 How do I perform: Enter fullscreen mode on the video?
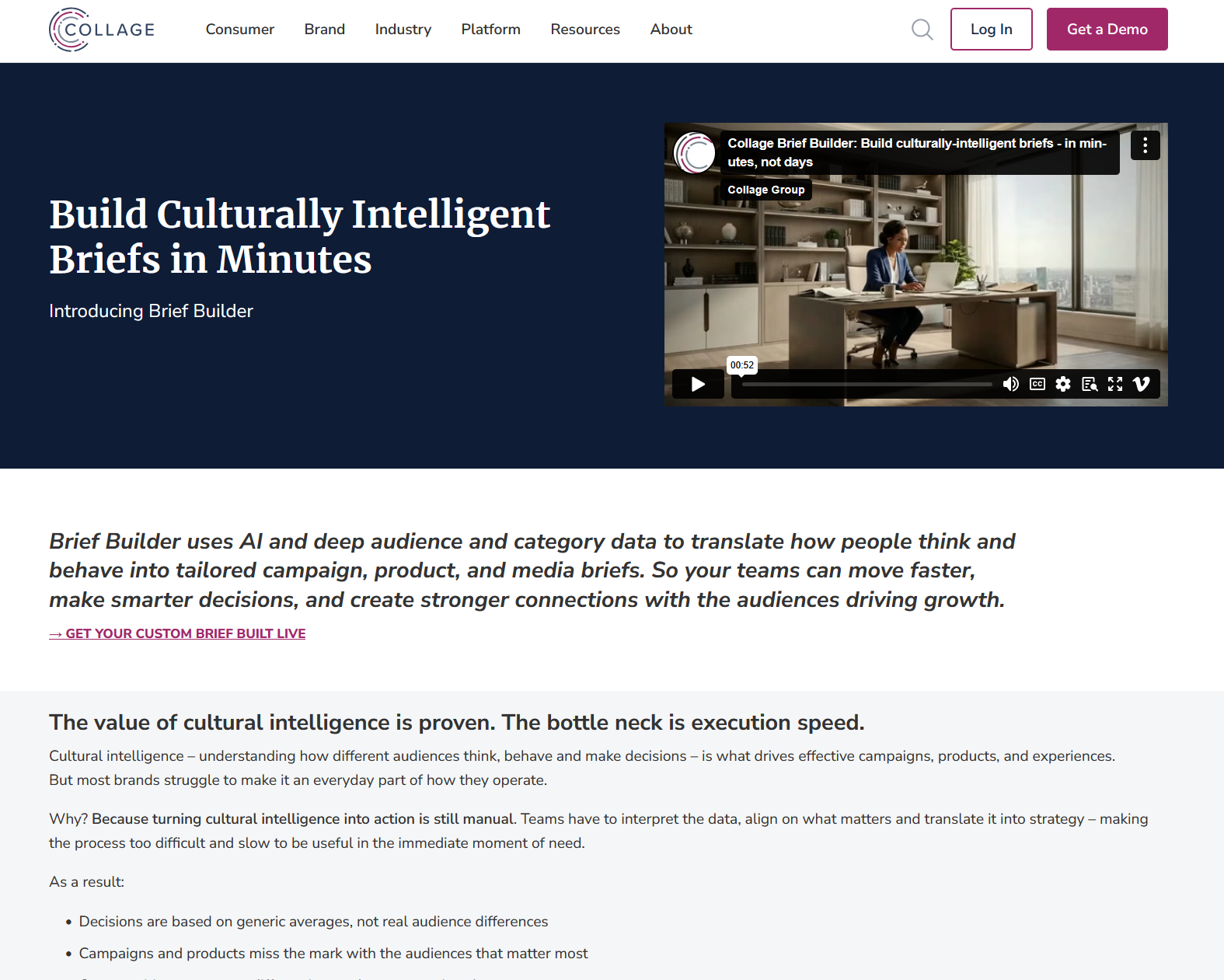1115,384
